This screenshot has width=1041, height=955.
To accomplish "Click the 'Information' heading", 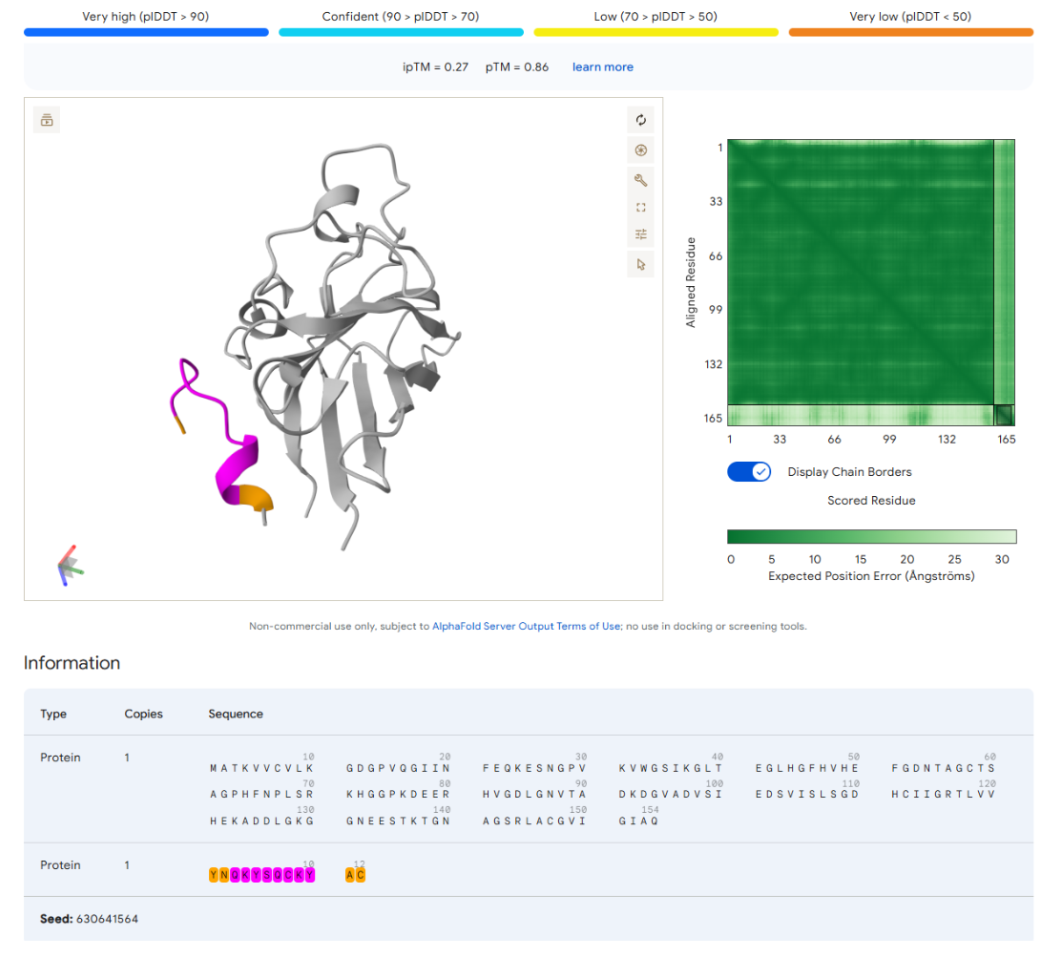I will pos(72,663).
